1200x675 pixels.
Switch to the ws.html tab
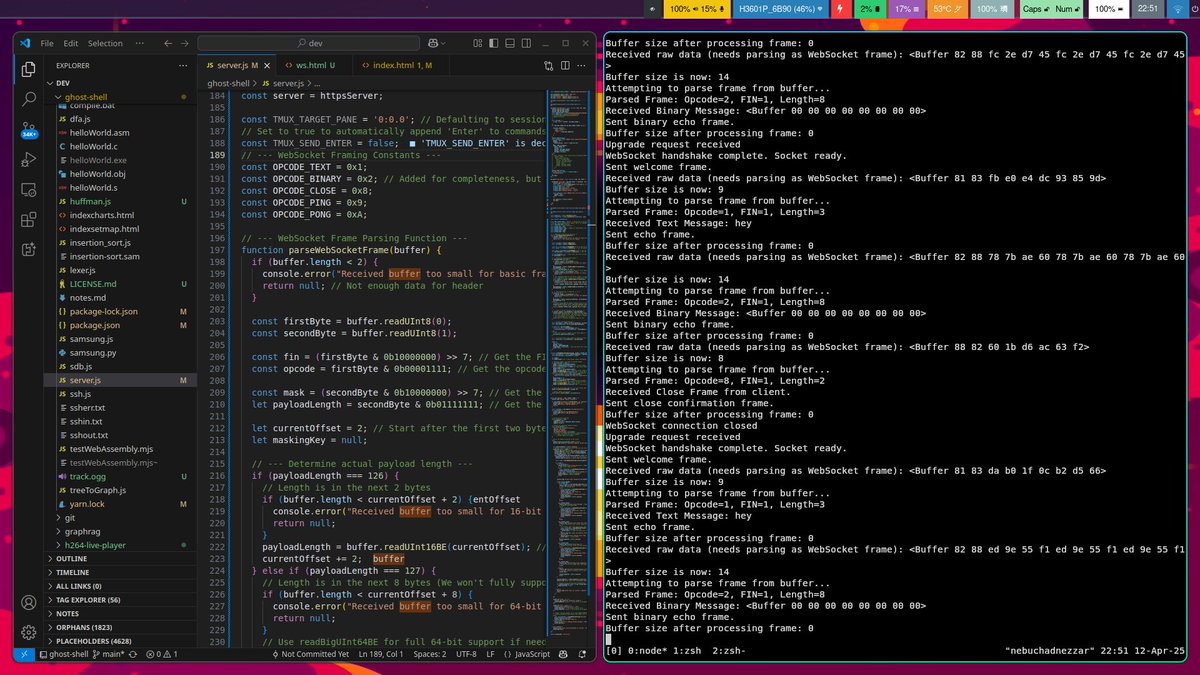[315, 65]
